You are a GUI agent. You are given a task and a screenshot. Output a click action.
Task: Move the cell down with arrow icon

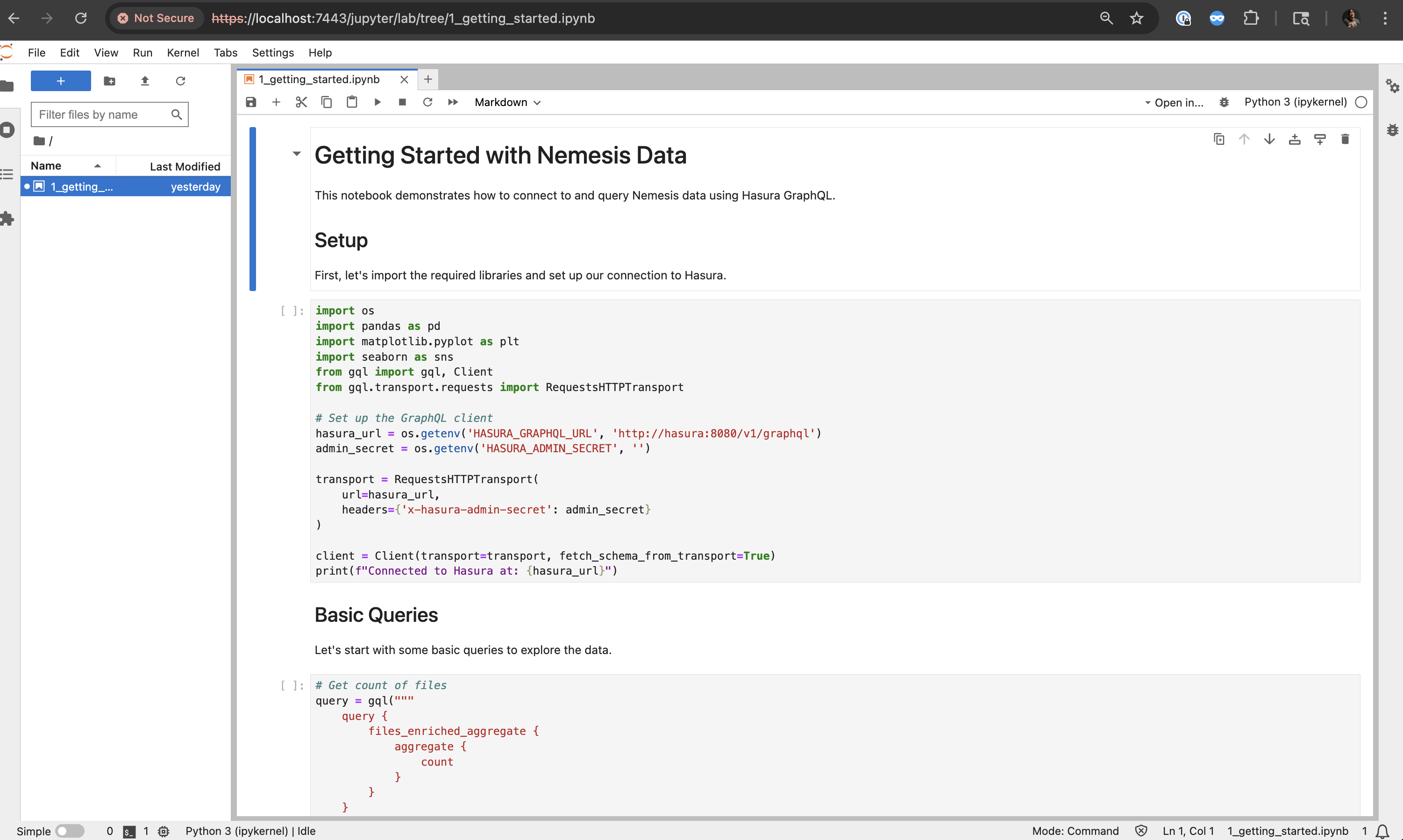tap(1269, 139)
